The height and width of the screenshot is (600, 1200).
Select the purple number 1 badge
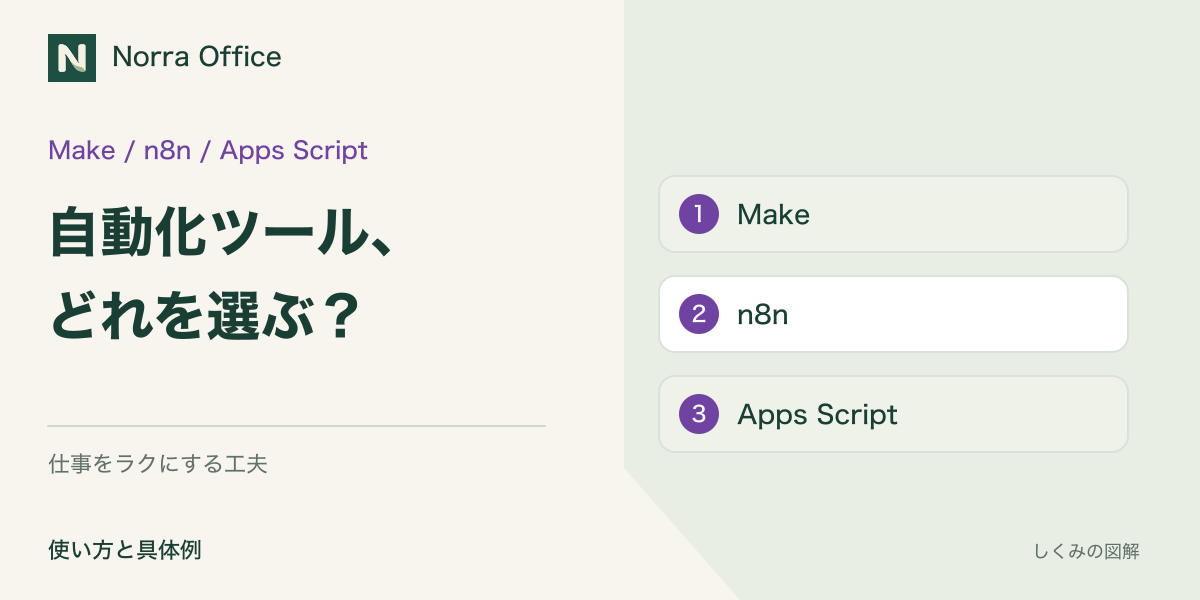[x=699, y=214]
